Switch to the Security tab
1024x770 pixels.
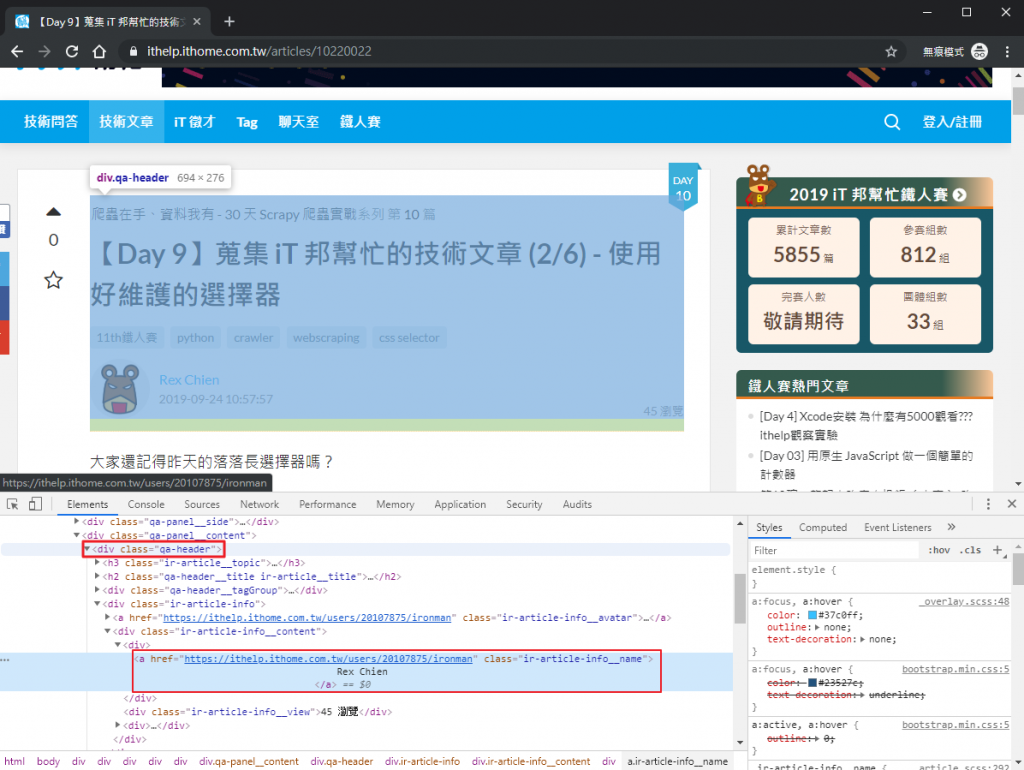[x=524, y=504]
